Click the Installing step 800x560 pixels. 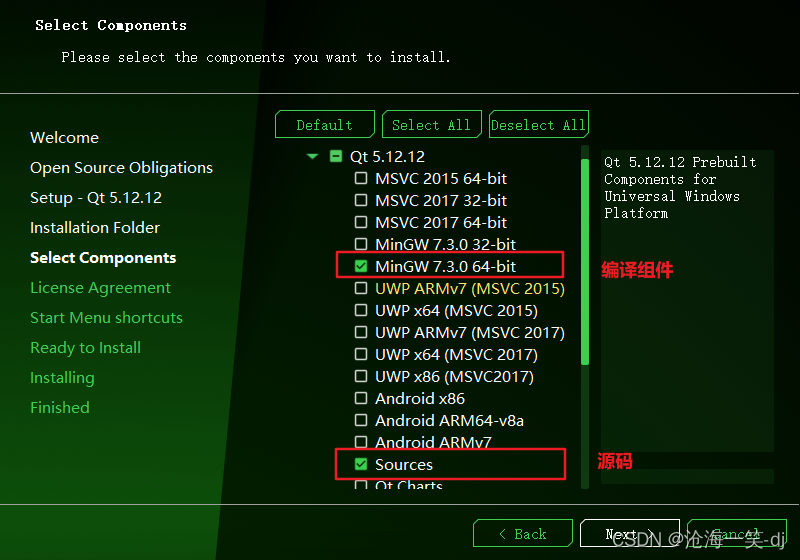pyautogui.click(x=62, y=378)
